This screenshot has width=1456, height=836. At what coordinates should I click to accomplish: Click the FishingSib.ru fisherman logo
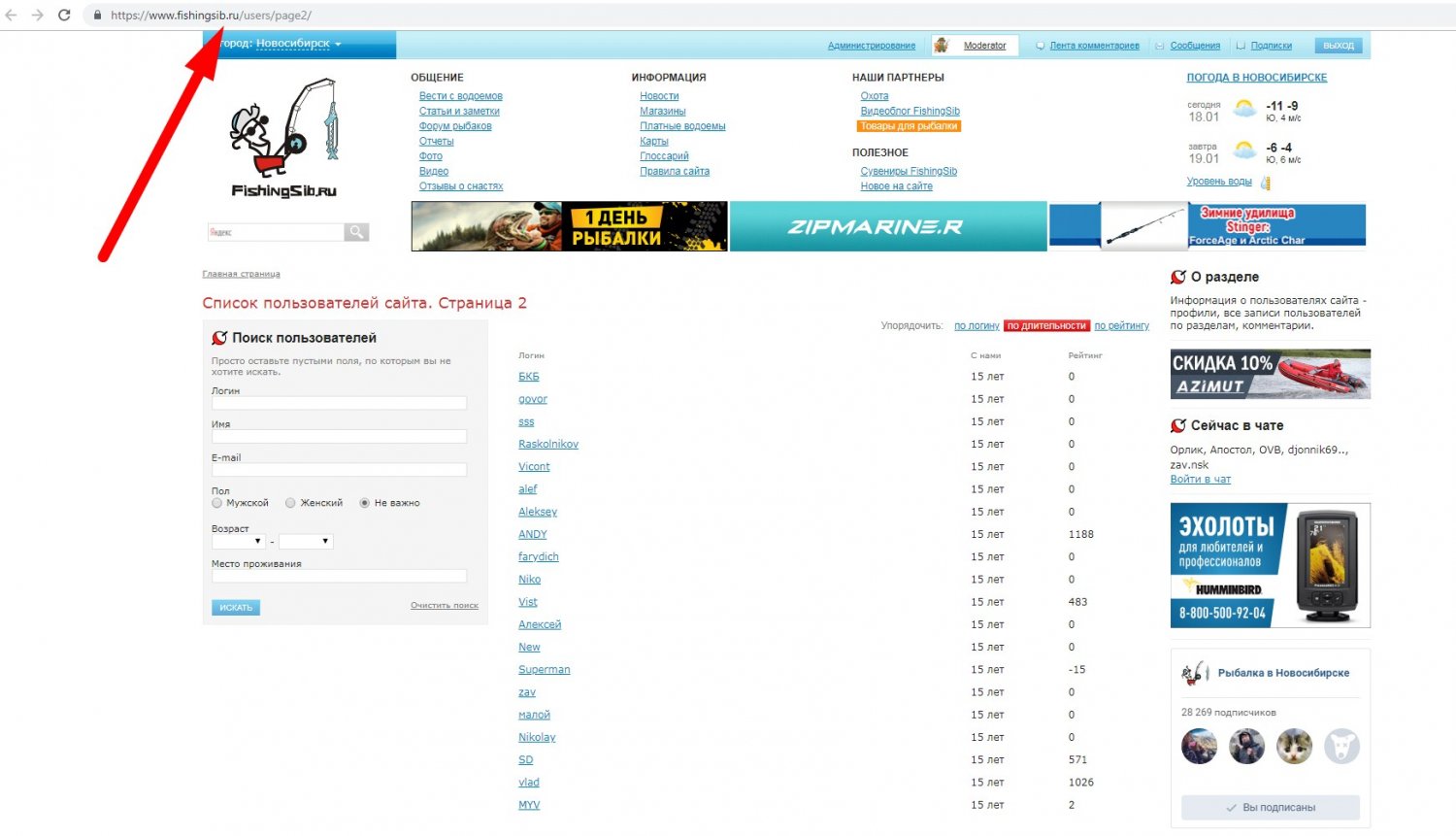click(284, 138)
